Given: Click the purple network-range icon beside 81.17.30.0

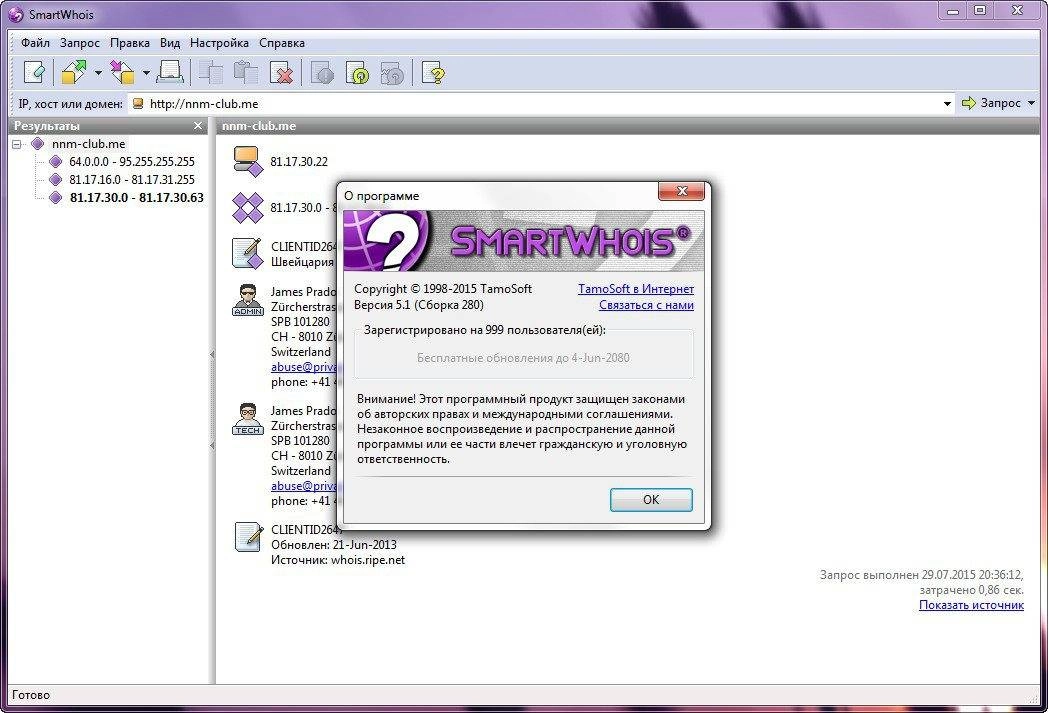Looking at the screenshot, I should [248, 208].
